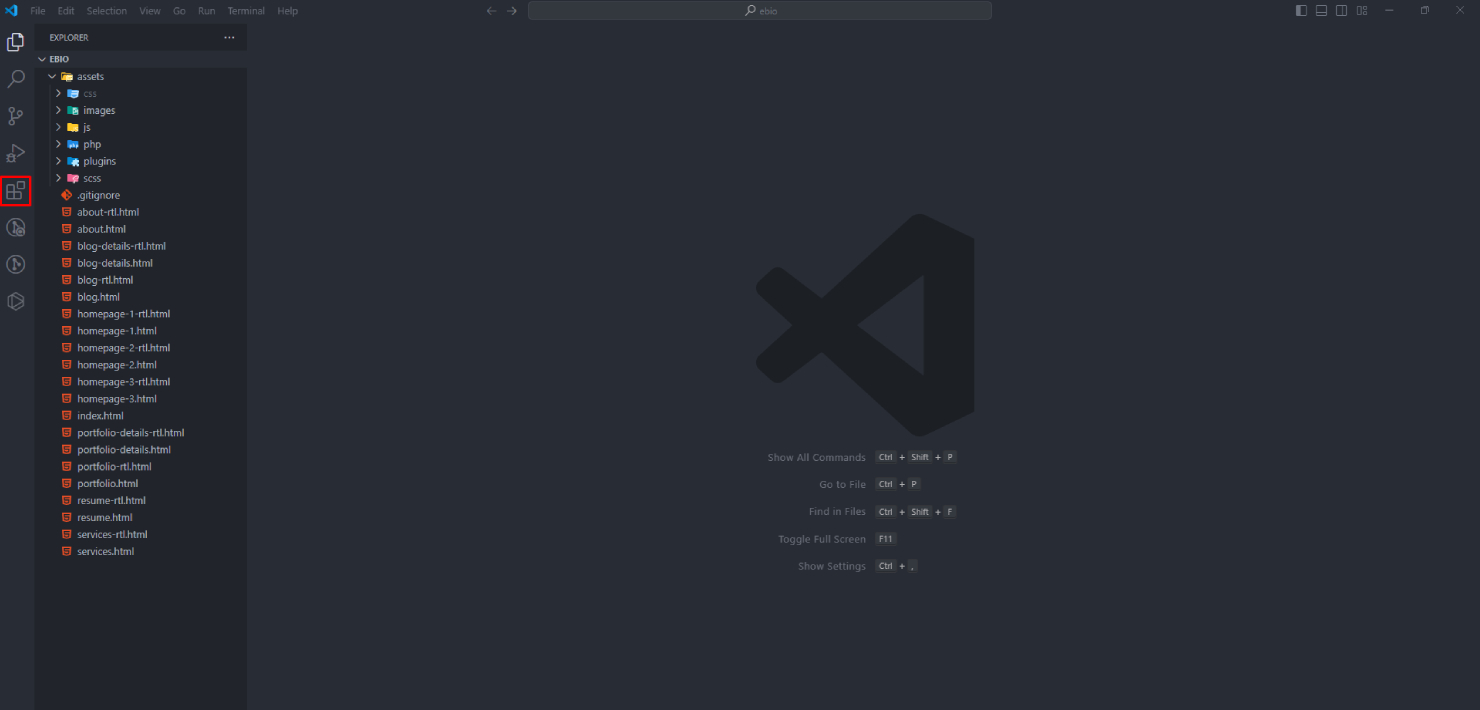
Task: Expand the scss folder chevron
Action: pos(59,178)
